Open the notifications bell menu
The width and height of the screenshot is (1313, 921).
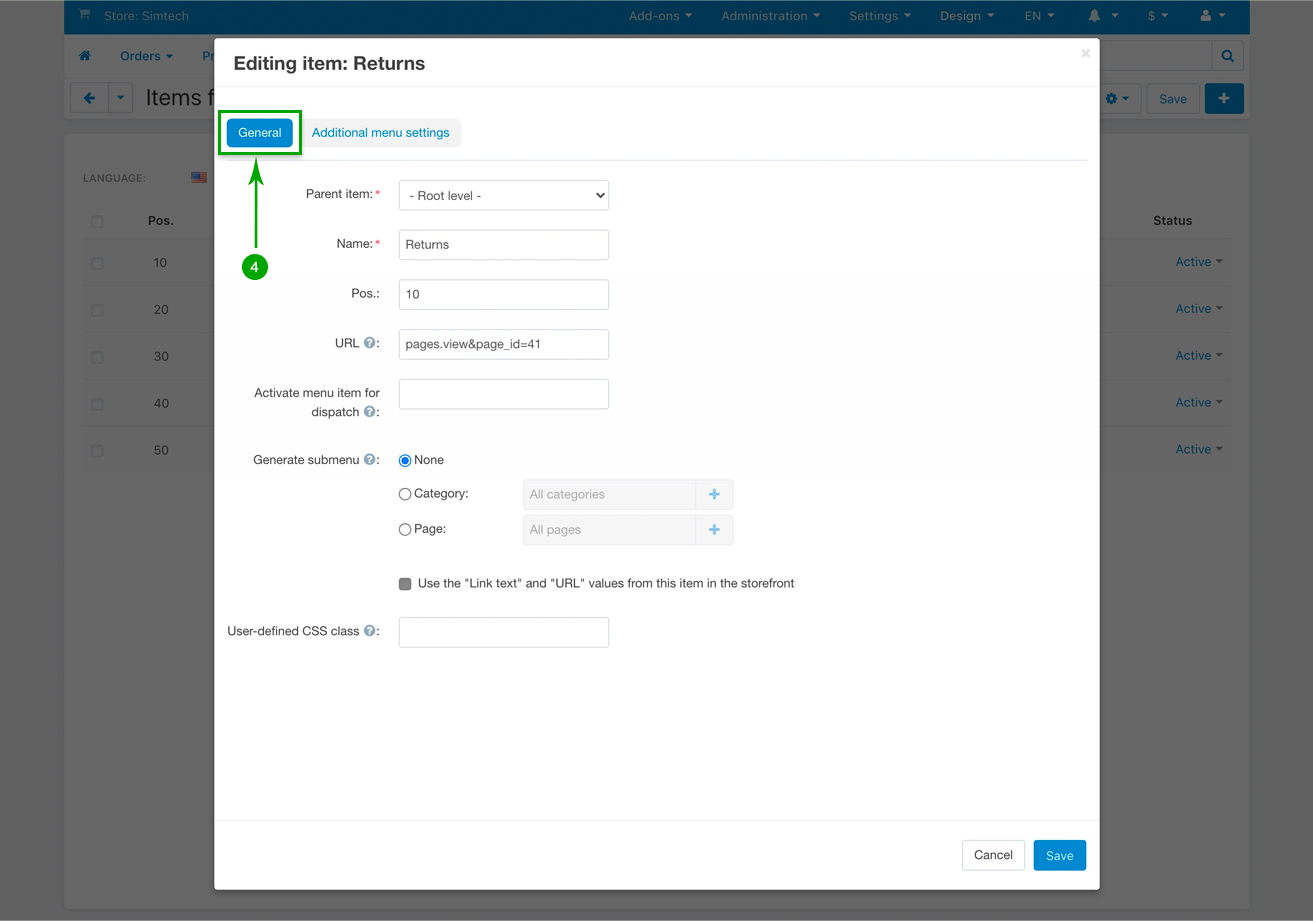coord(1101,16)
